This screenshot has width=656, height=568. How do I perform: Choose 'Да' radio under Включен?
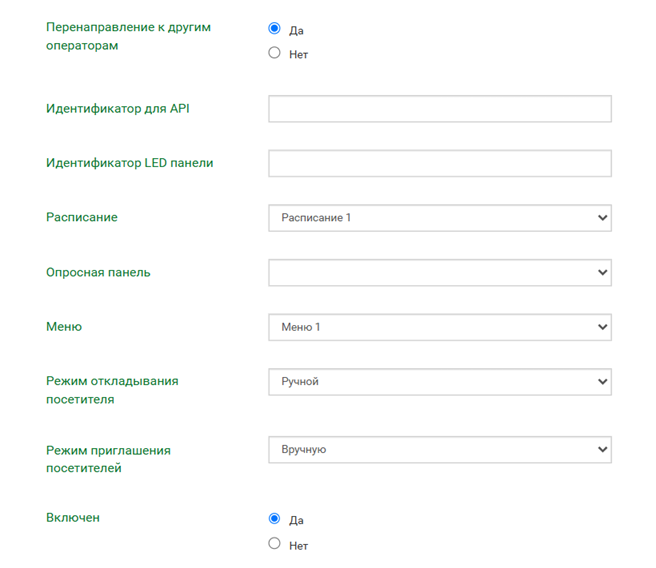275,519
